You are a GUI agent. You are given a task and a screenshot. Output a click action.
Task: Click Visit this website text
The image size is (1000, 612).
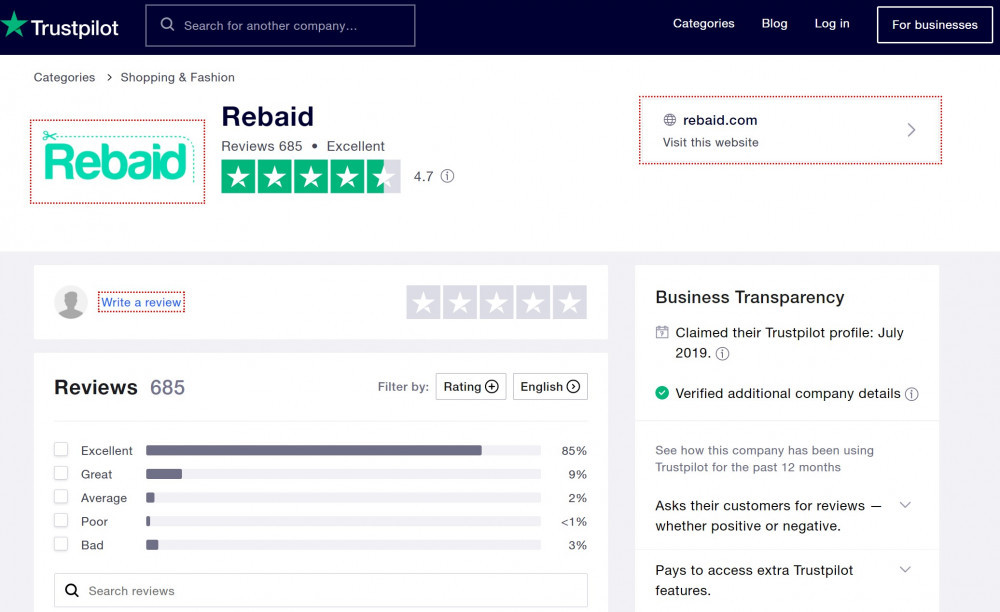710,142
